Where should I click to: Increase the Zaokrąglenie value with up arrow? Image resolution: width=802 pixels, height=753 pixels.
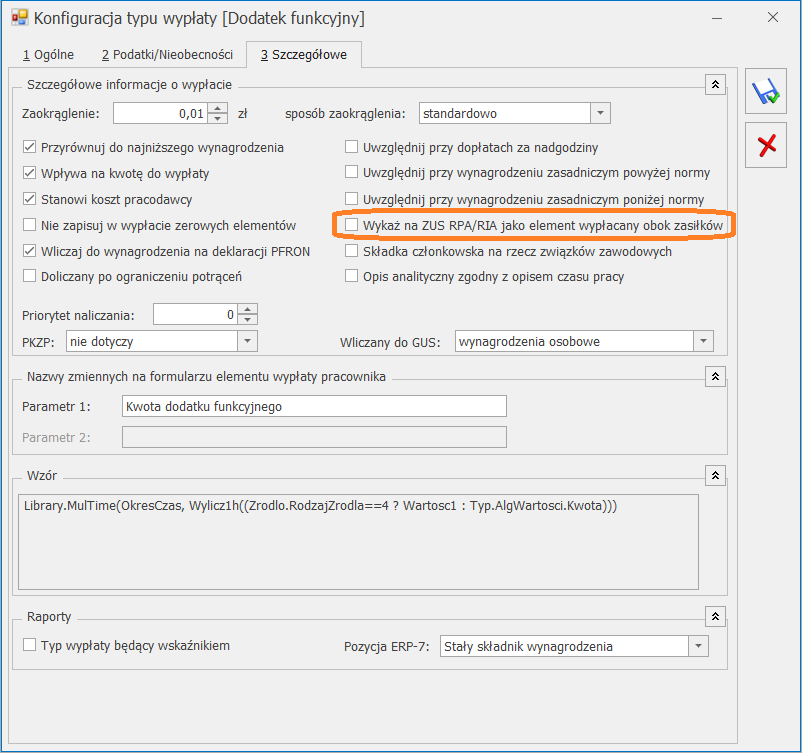218,108
